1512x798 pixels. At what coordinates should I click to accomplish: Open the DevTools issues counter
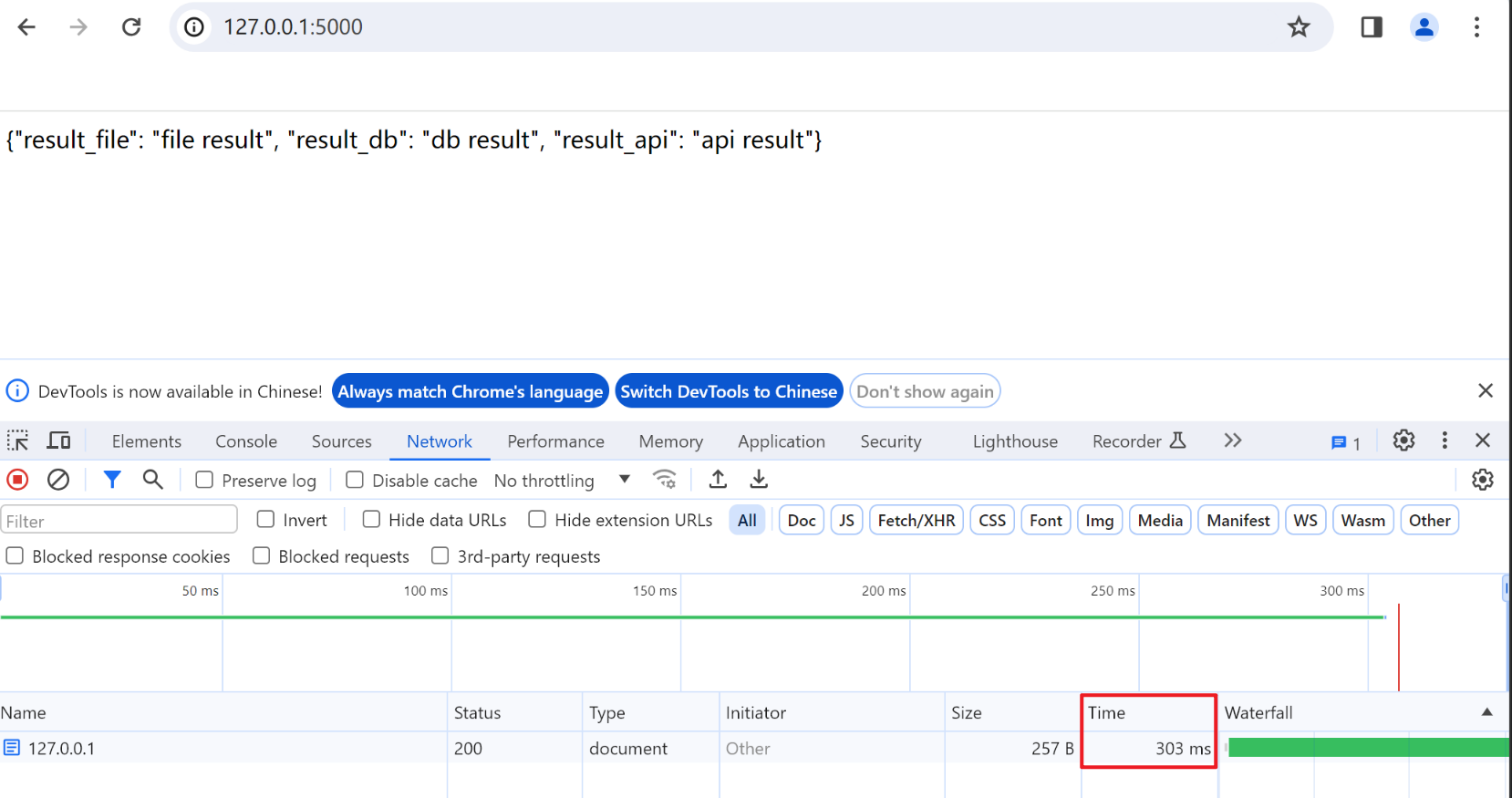pyautogui.click(x=1346, y=442)
